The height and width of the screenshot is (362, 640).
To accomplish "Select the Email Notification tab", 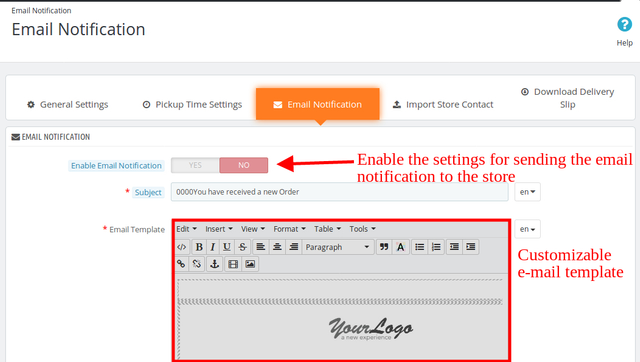I will (318, 104).
